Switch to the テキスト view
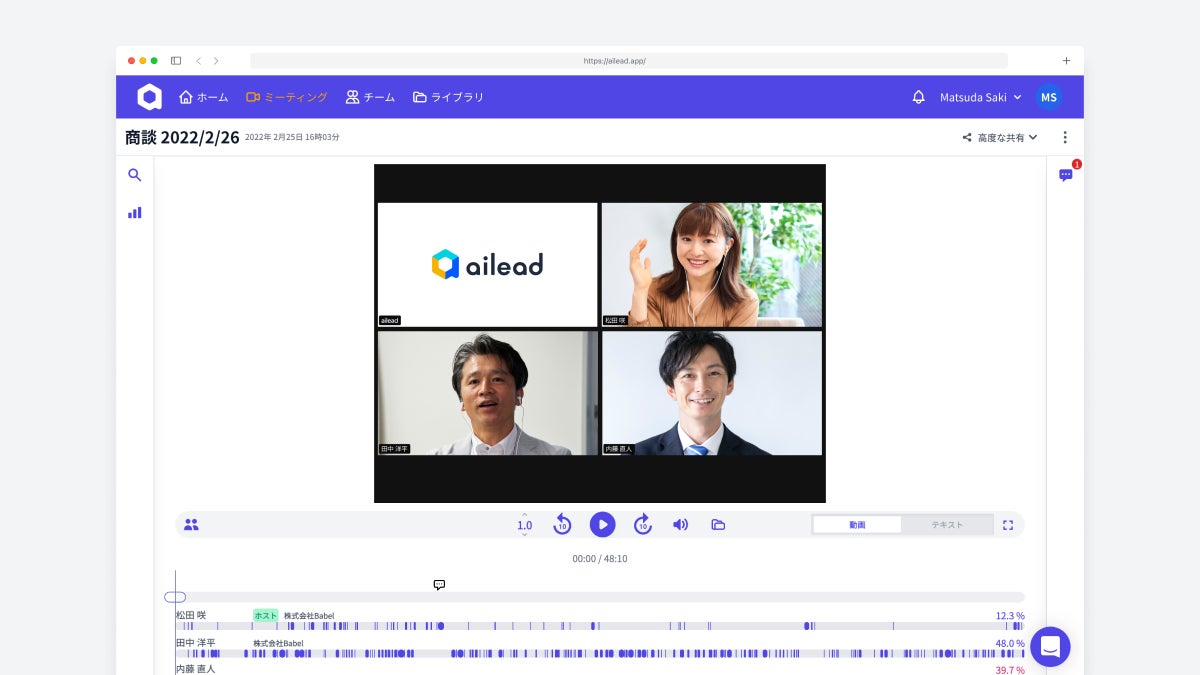 pyautogui.click(x=947, y=524)
